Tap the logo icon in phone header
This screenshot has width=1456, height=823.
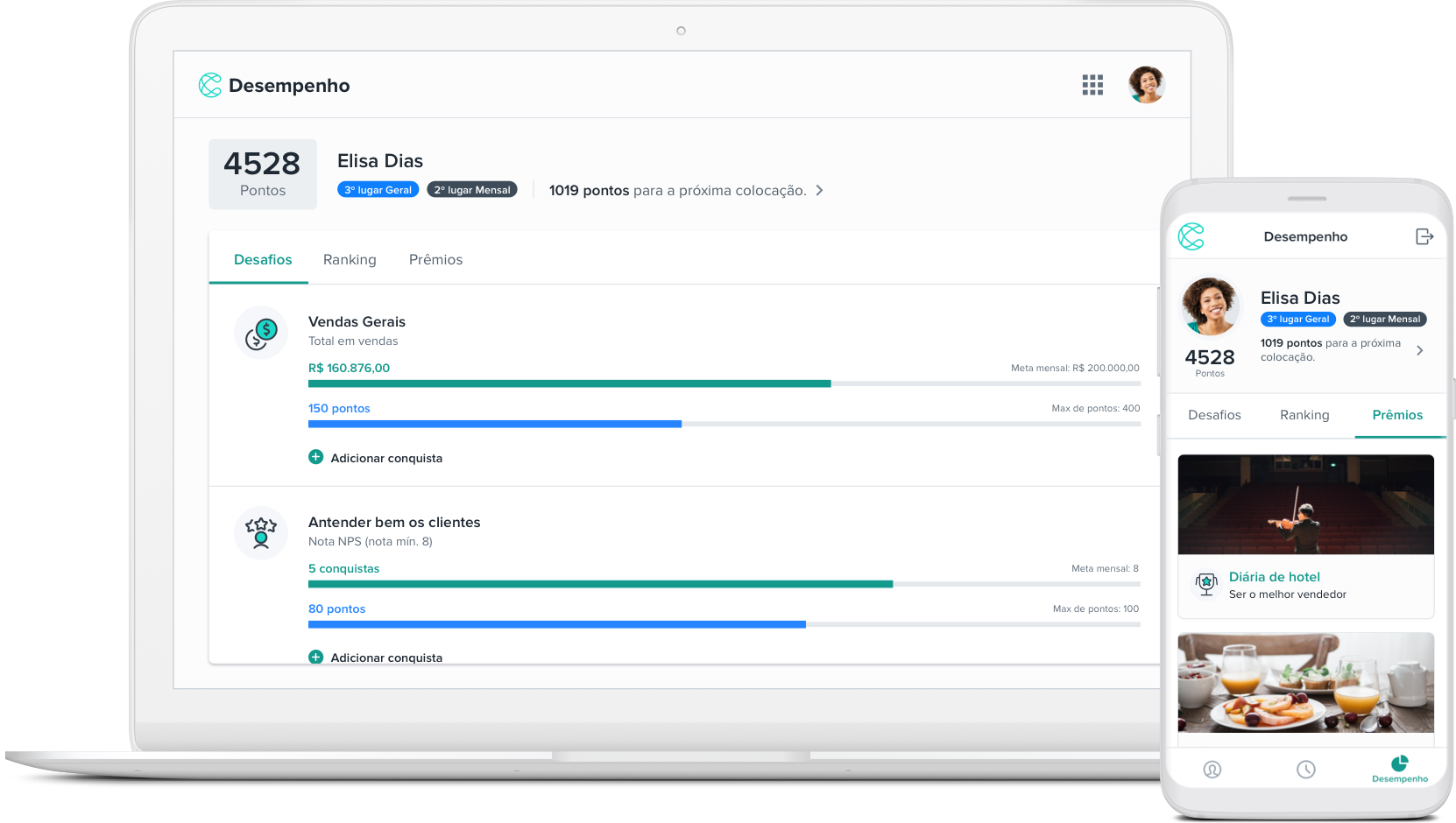[x=1191, y=236]
